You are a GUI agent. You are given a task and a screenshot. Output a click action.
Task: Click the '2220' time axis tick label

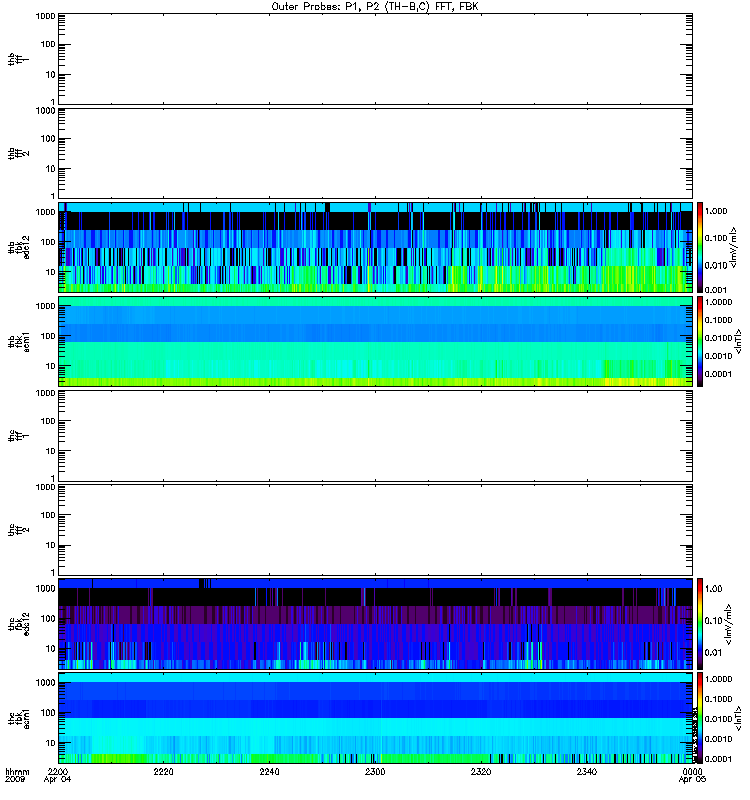point(163,771)
